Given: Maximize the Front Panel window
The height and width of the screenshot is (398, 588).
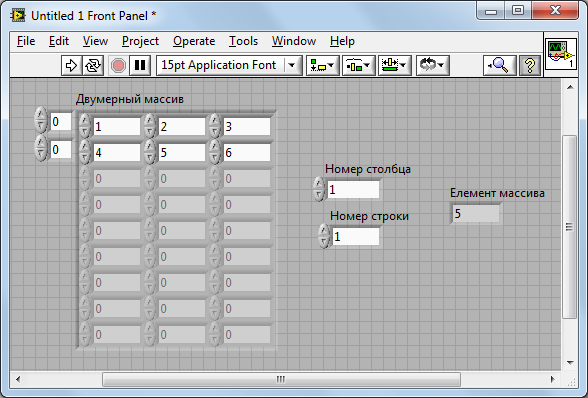Looking at the screenshot, I should (518, 11).
